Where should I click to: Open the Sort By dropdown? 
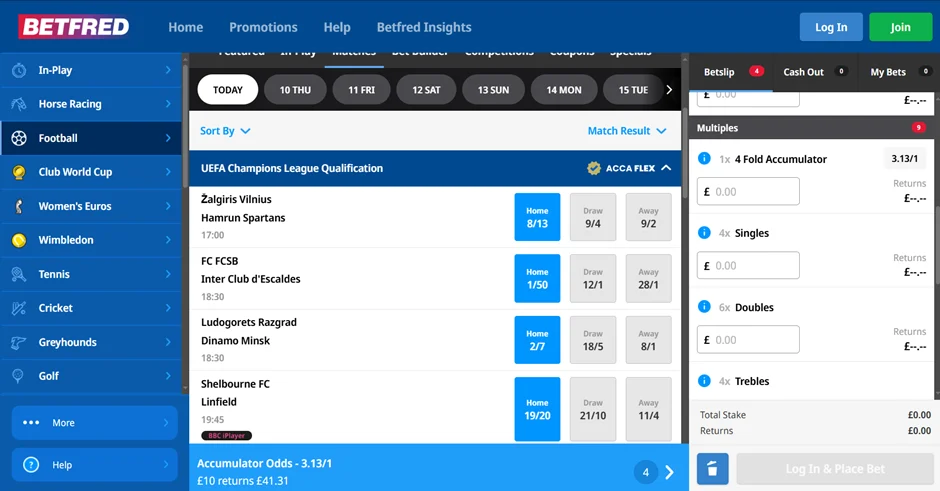tap(225, 131)
